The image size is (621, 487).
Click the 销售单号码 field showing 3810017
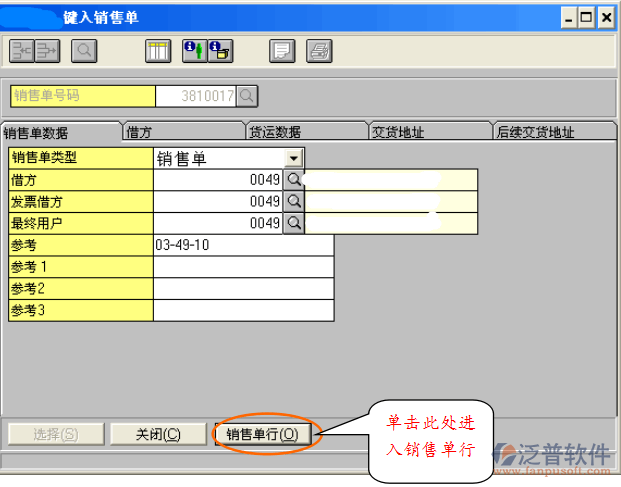tap(196, 96)
